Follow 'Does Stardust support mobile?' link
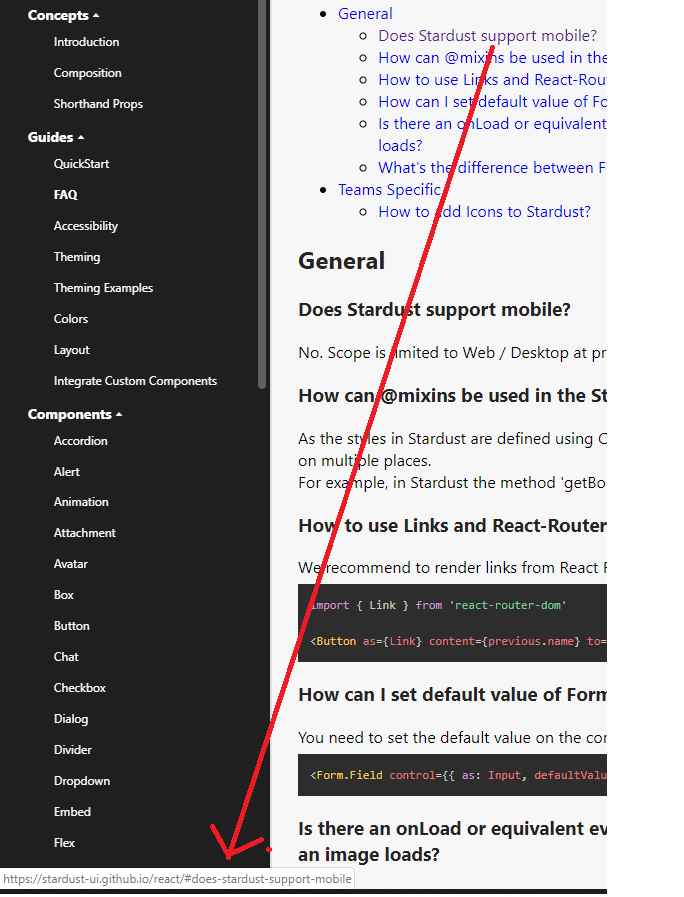 click(487, 35)
